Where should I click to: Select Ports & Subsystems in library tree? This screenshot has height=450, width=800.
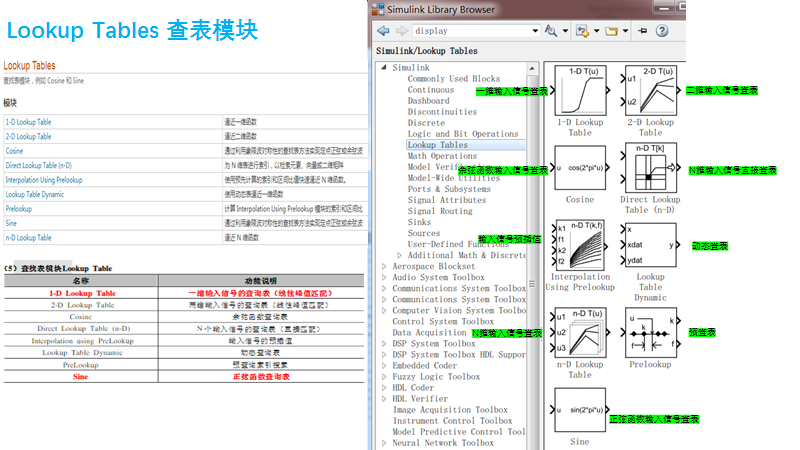[449, 189]
